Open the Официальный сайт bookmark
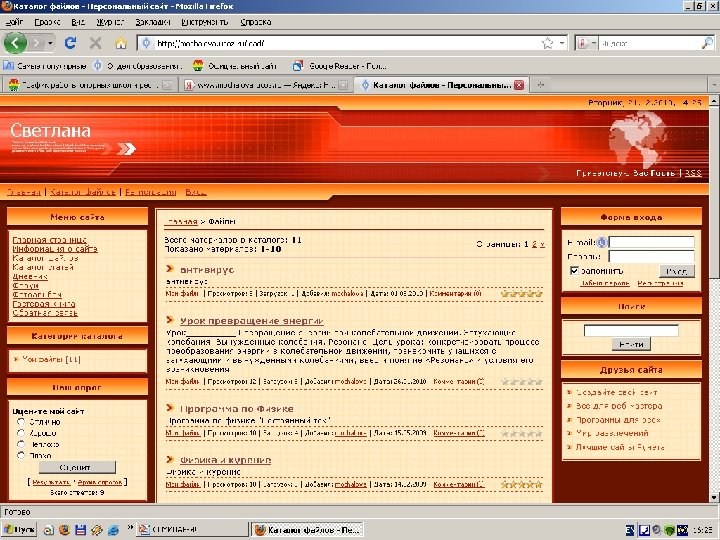 pyautogui.click(x=235, y=66)
